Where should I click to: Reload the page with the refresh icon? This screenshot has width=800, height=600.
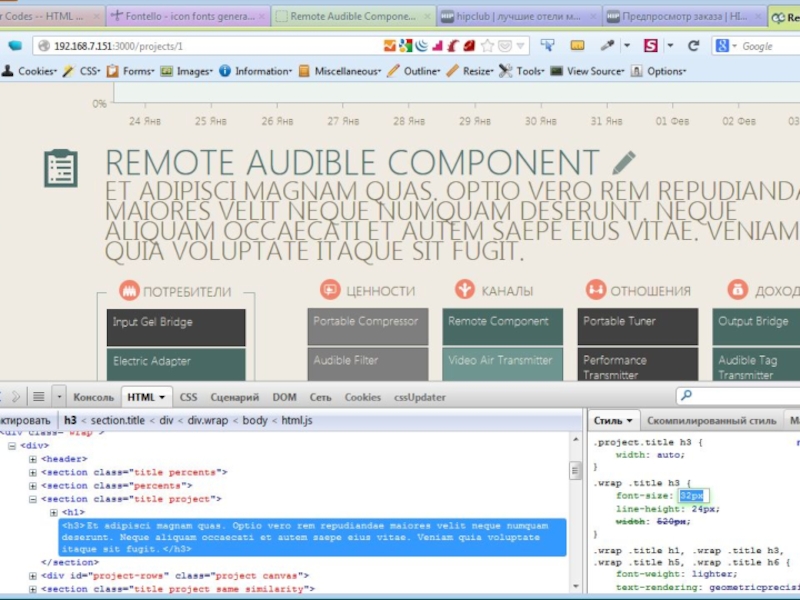pos(693,46)
